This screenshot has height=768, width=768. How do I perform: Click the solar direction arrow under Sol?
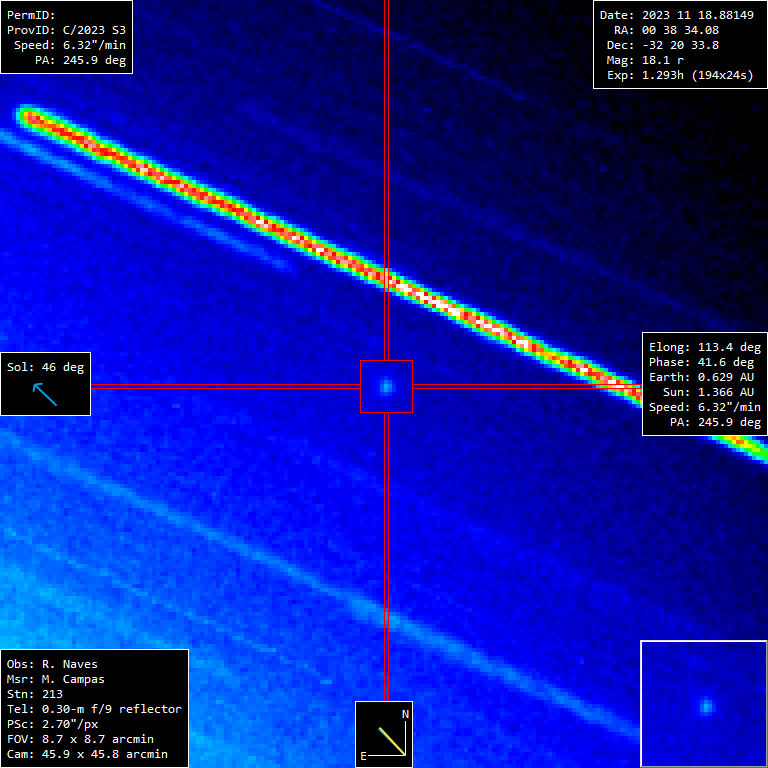coord(45,395)
